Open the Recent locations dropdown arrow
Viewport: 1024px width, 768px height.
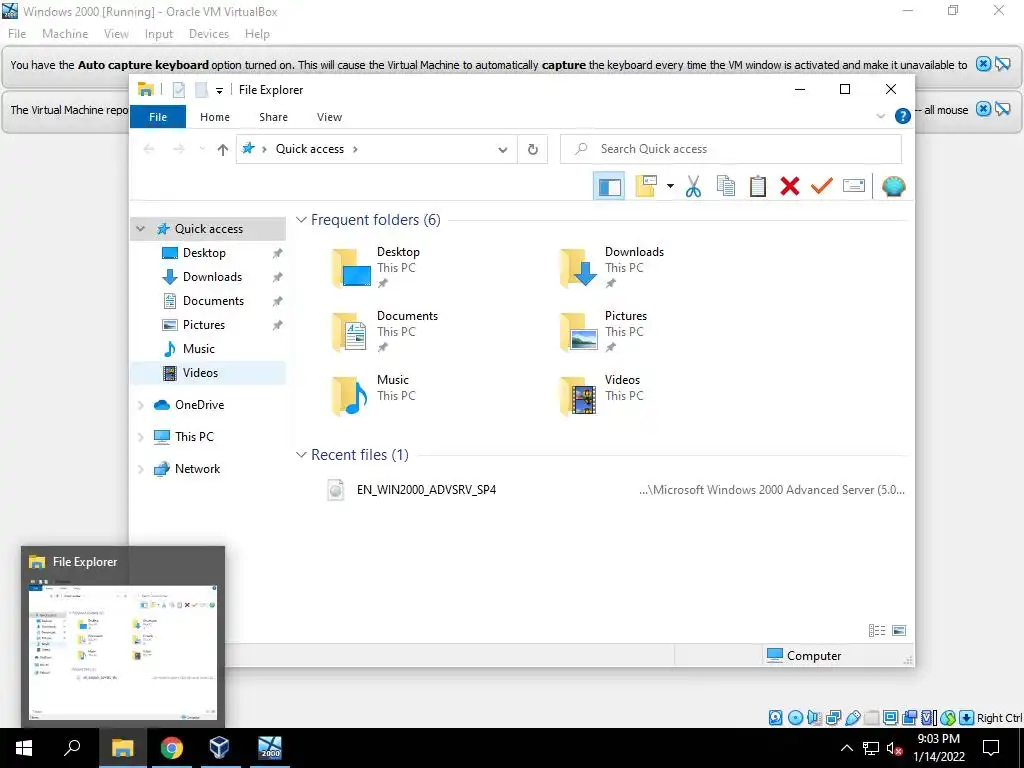pyautogui.click(x=202, y=150)
